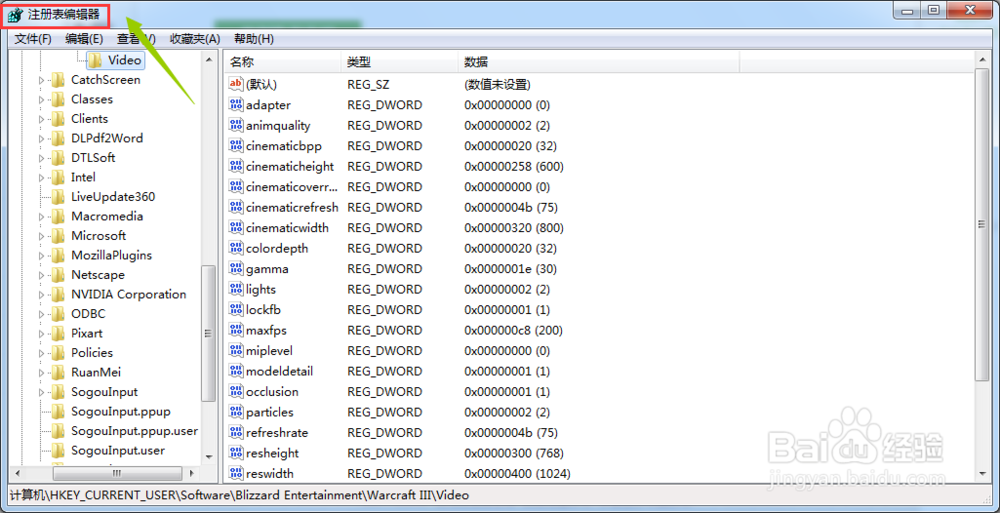This screenshot has height=513, width=1000.
Task: Select the miplevel value name
Action: 269,350
